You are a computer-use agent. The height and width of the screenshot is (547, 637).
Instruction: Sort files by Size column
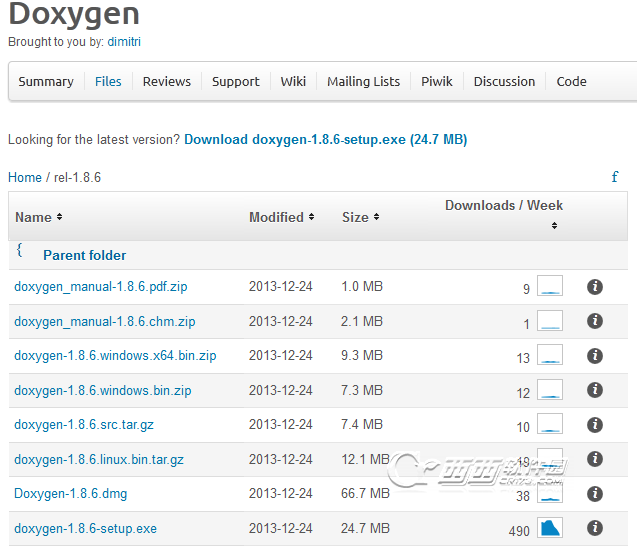pyautogui.click(x=360, y=217)
